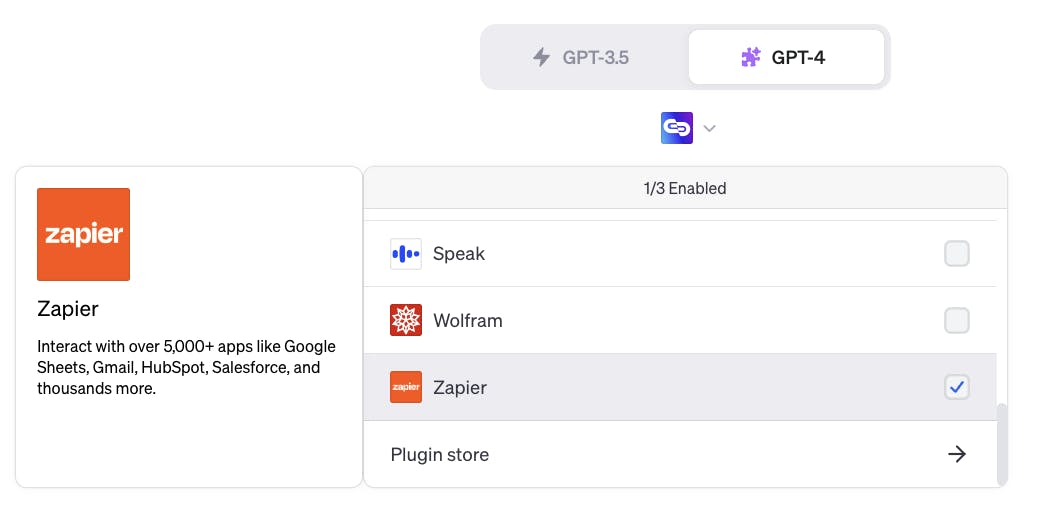The image size is (1038, 510).
Task: Click the small Zapier icon in list
Action: click(406, 387)
